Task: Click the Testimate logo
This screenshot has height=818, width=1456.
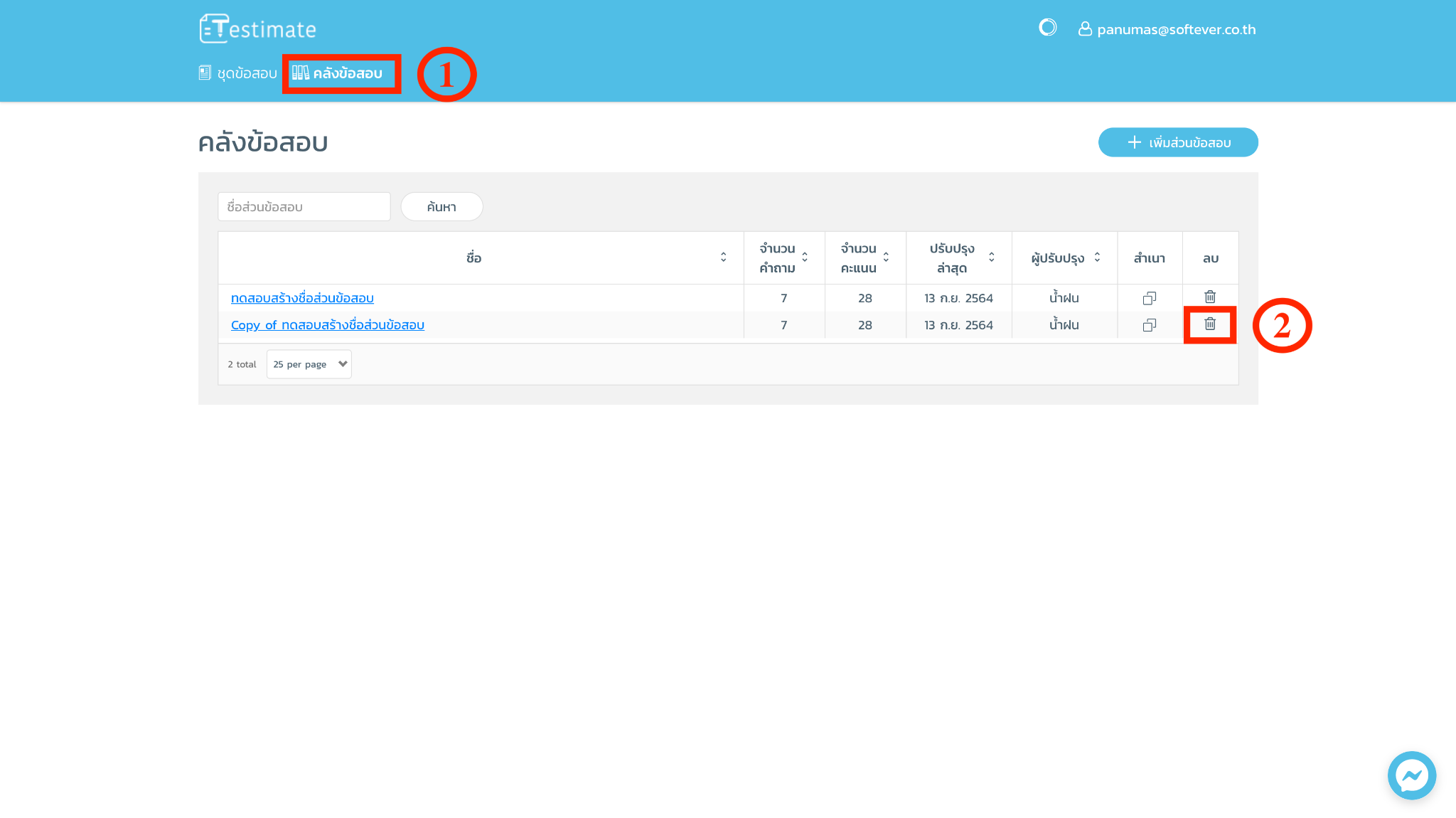Action: point(257,28)
